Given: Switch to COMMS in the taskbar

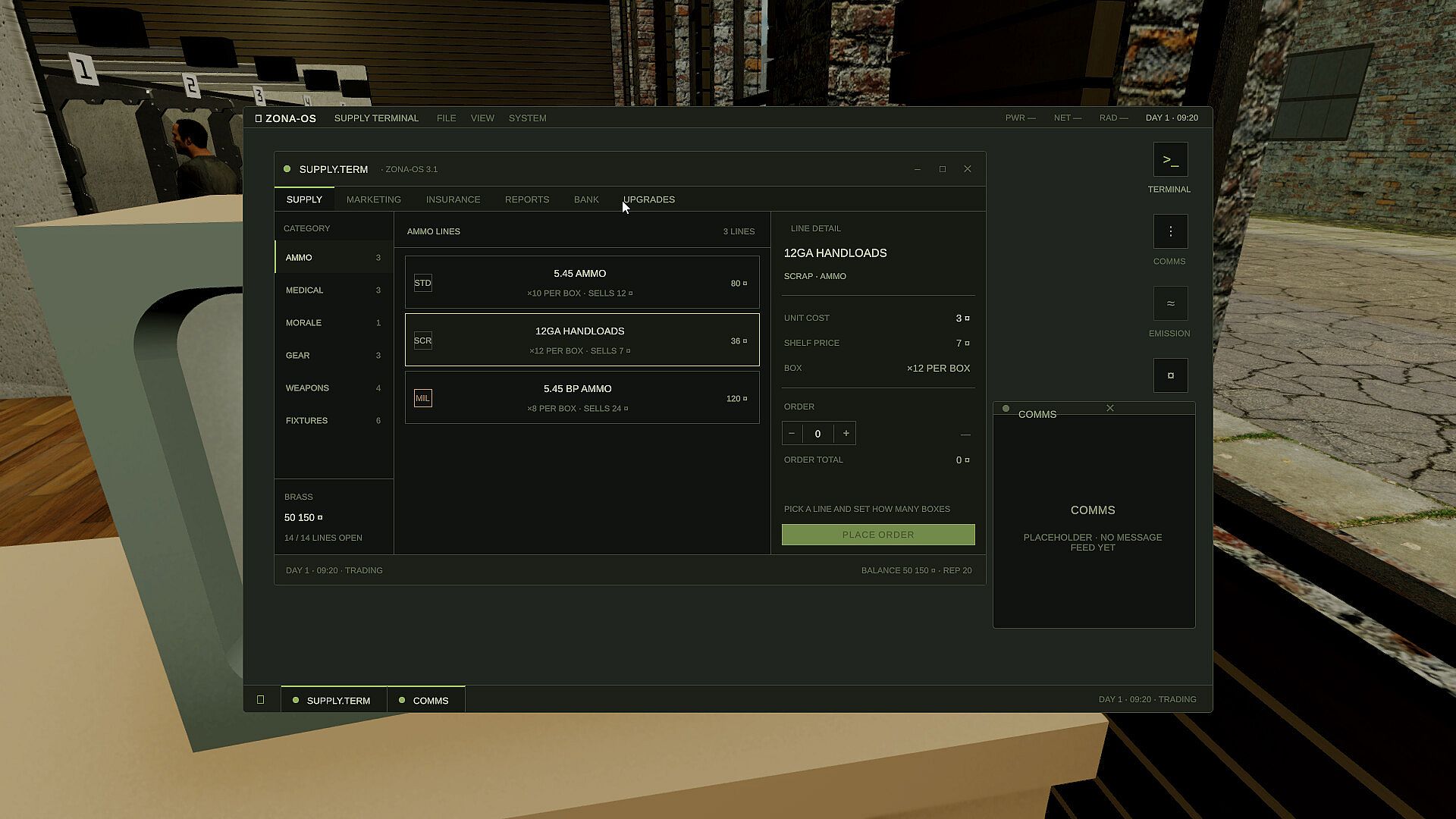Looking at the screenshot, I should tap(426, 700).
